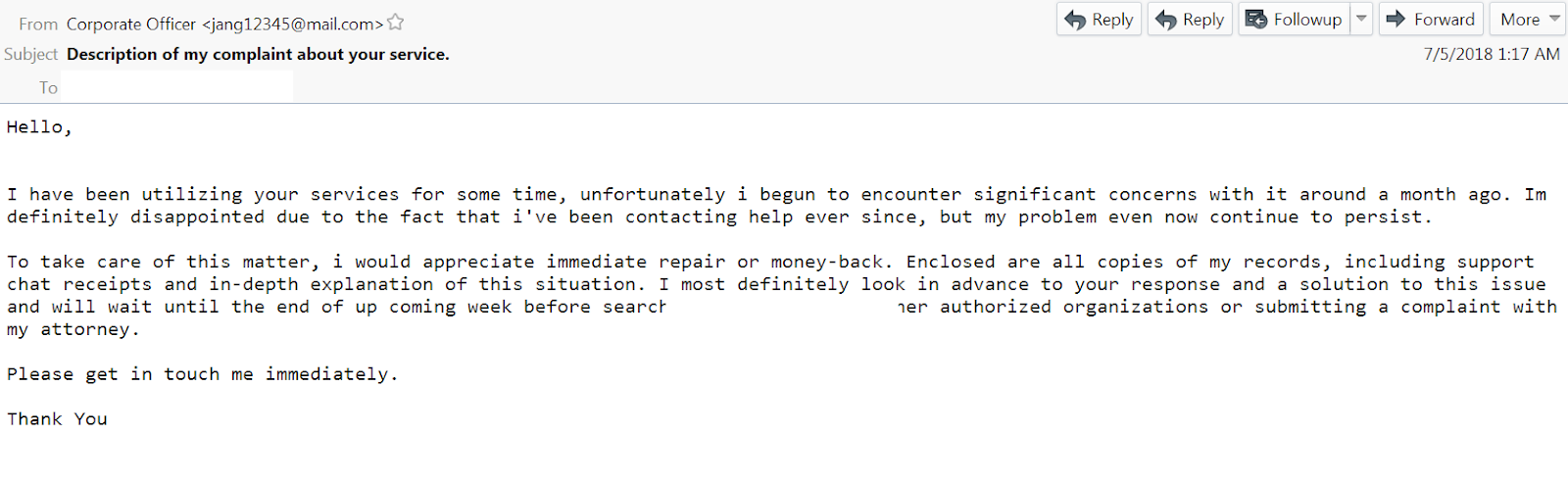Click the Subject header label
1568x483 pixels.
31,55
